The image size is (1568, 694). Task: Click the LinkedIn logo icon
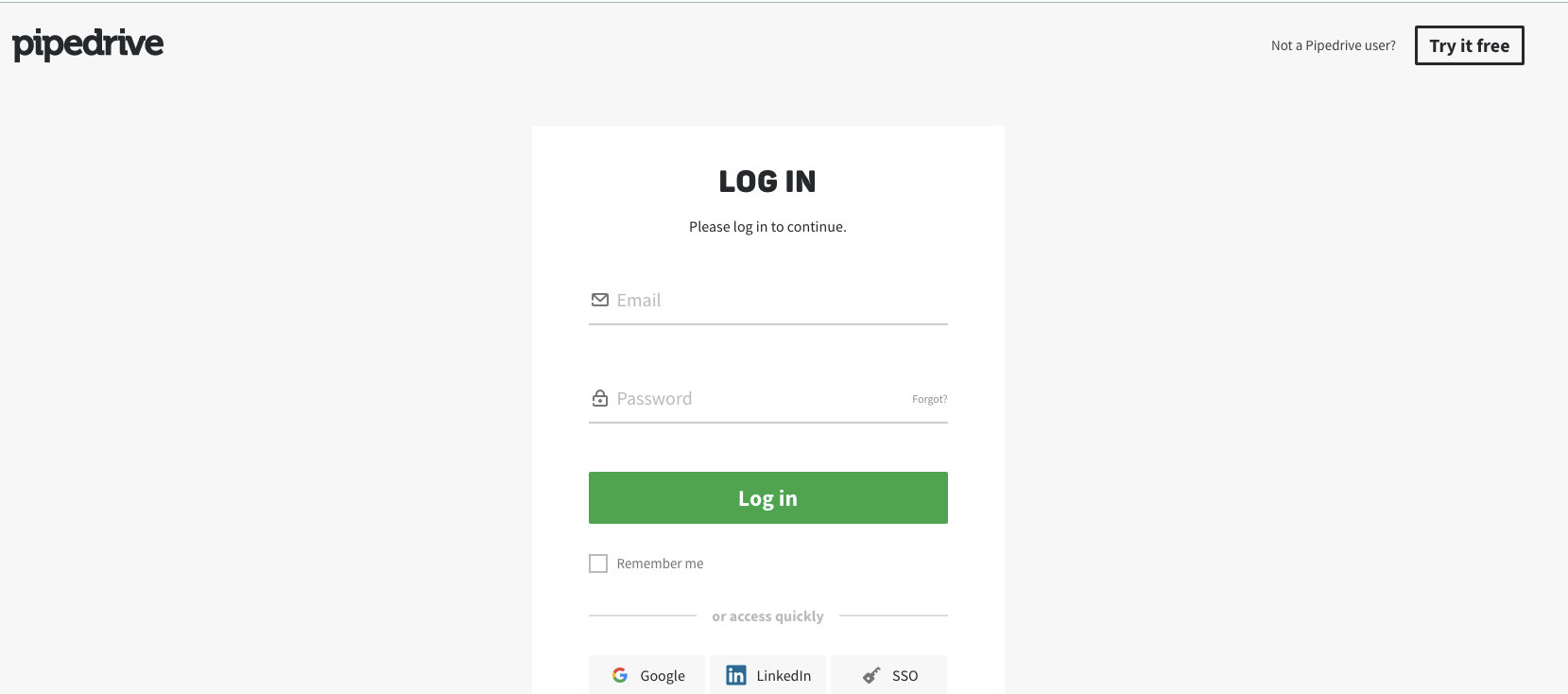coord(736,675)
